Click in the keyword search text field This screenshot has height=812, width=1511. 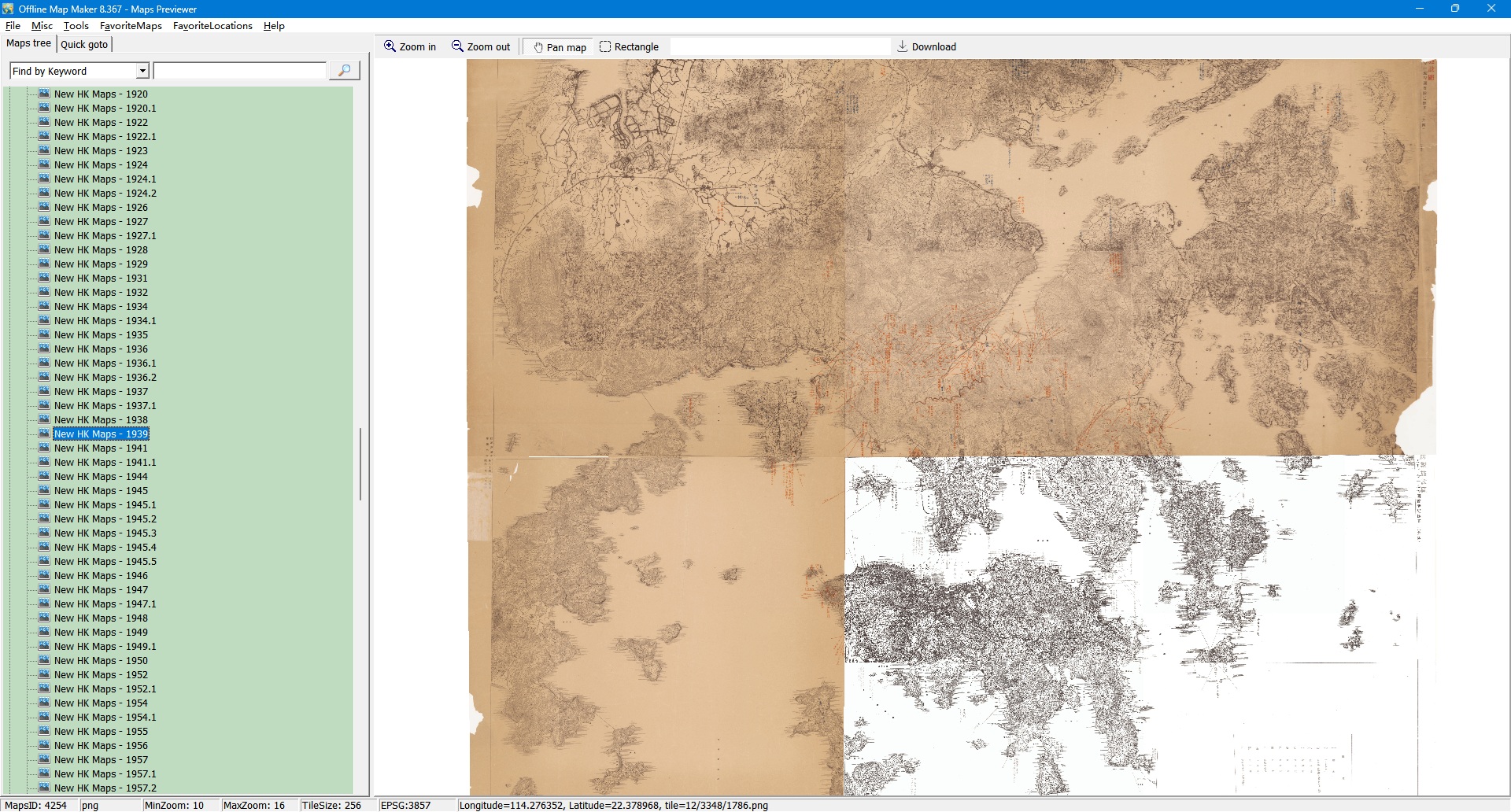240,71
